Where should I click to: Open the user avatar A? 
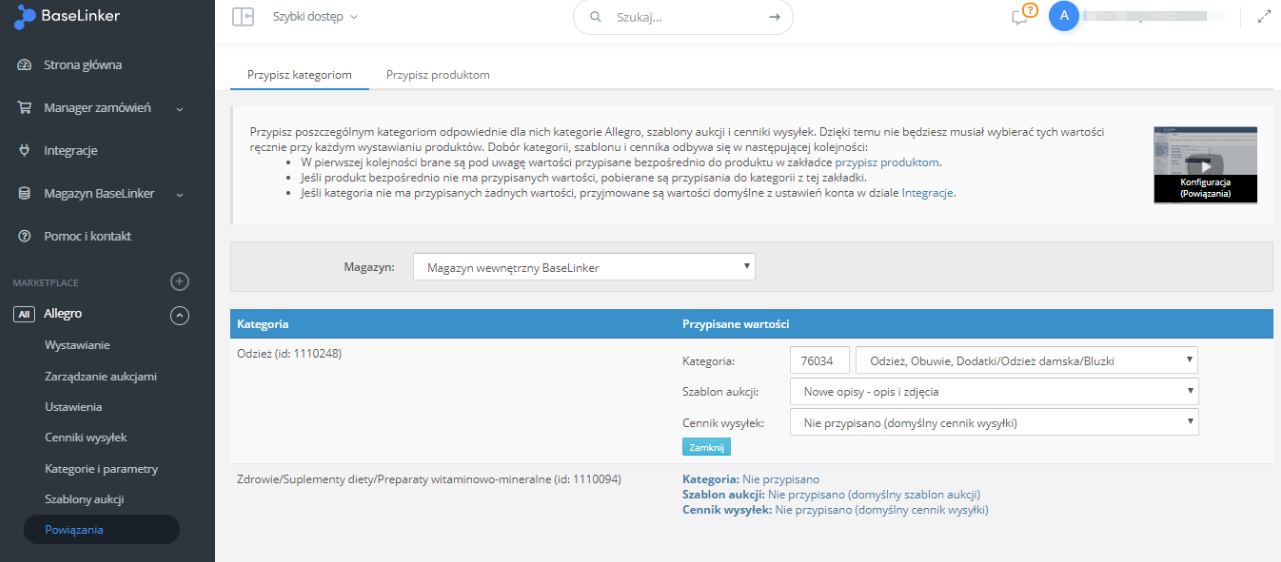click(x=1064, y=16)
